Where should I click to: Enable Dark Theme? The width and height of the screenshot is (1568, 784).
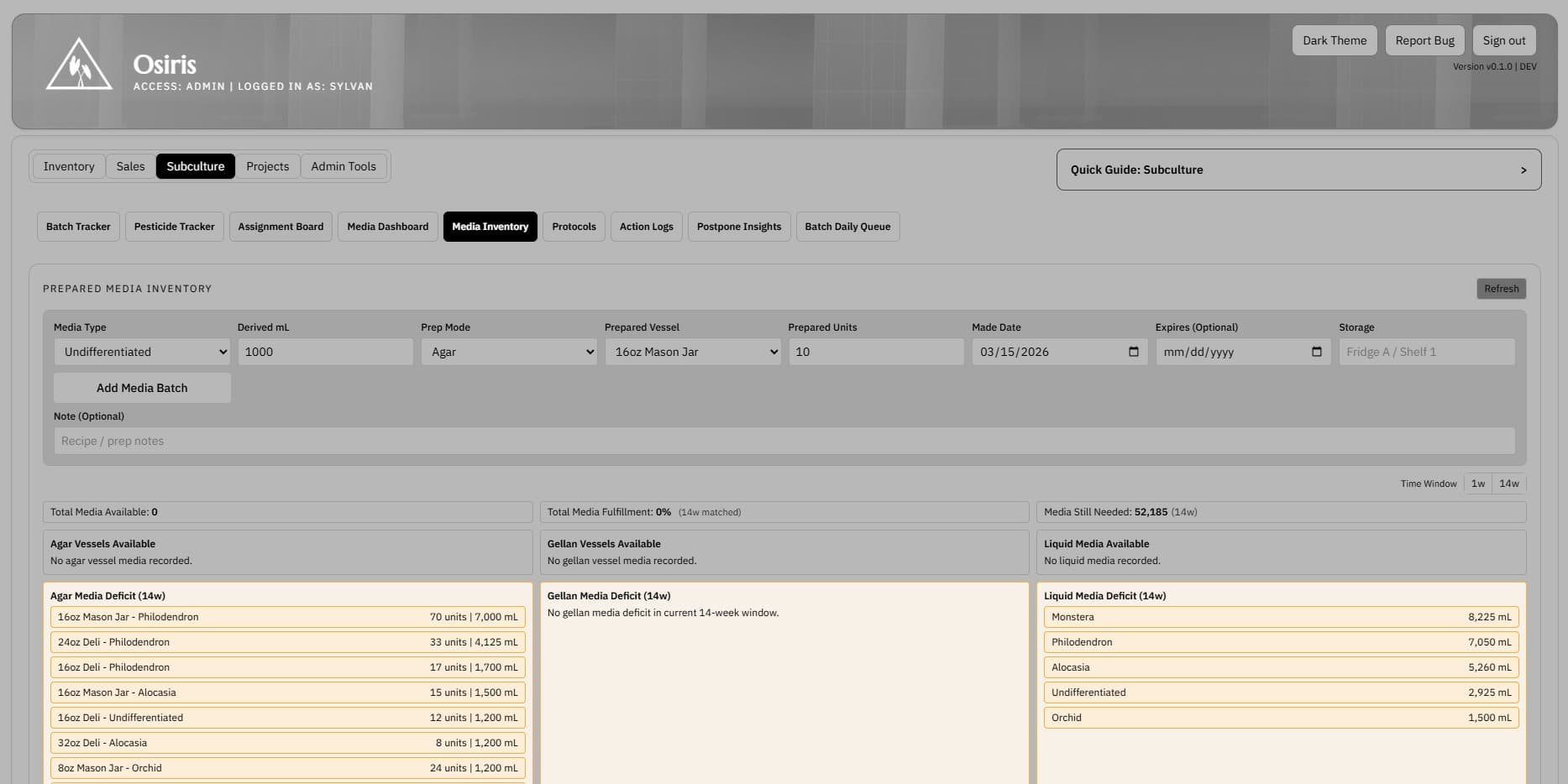pyautogui.click(x=1334, y=39)
